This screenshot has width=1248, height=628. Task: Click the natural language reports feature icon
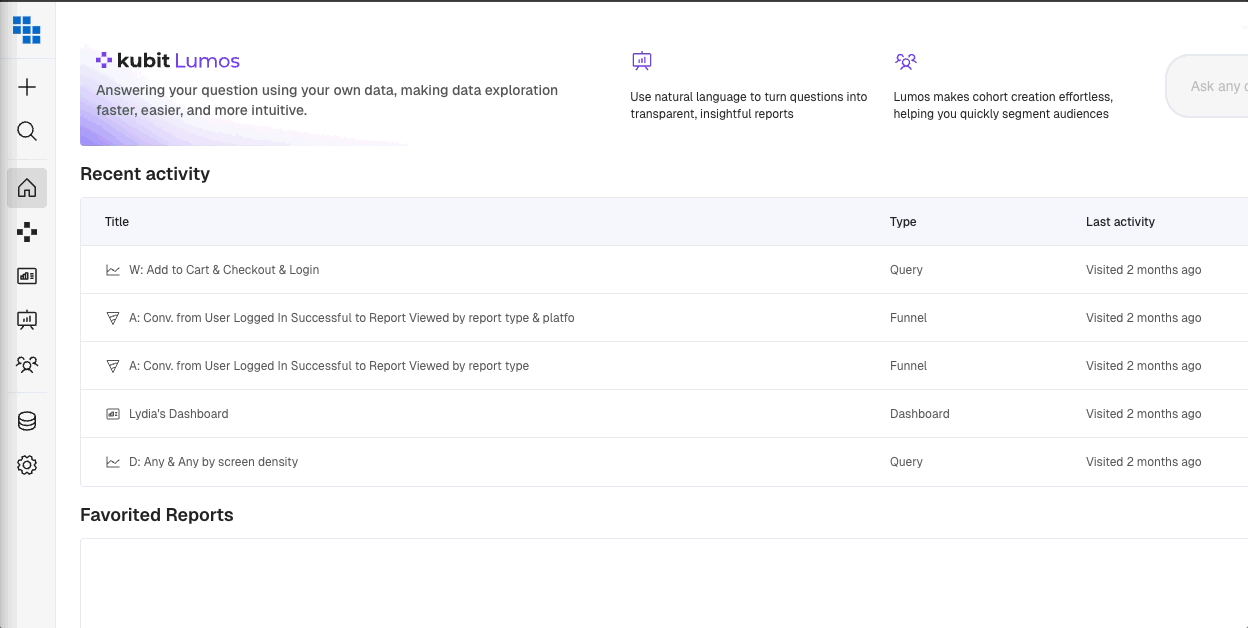642,62
